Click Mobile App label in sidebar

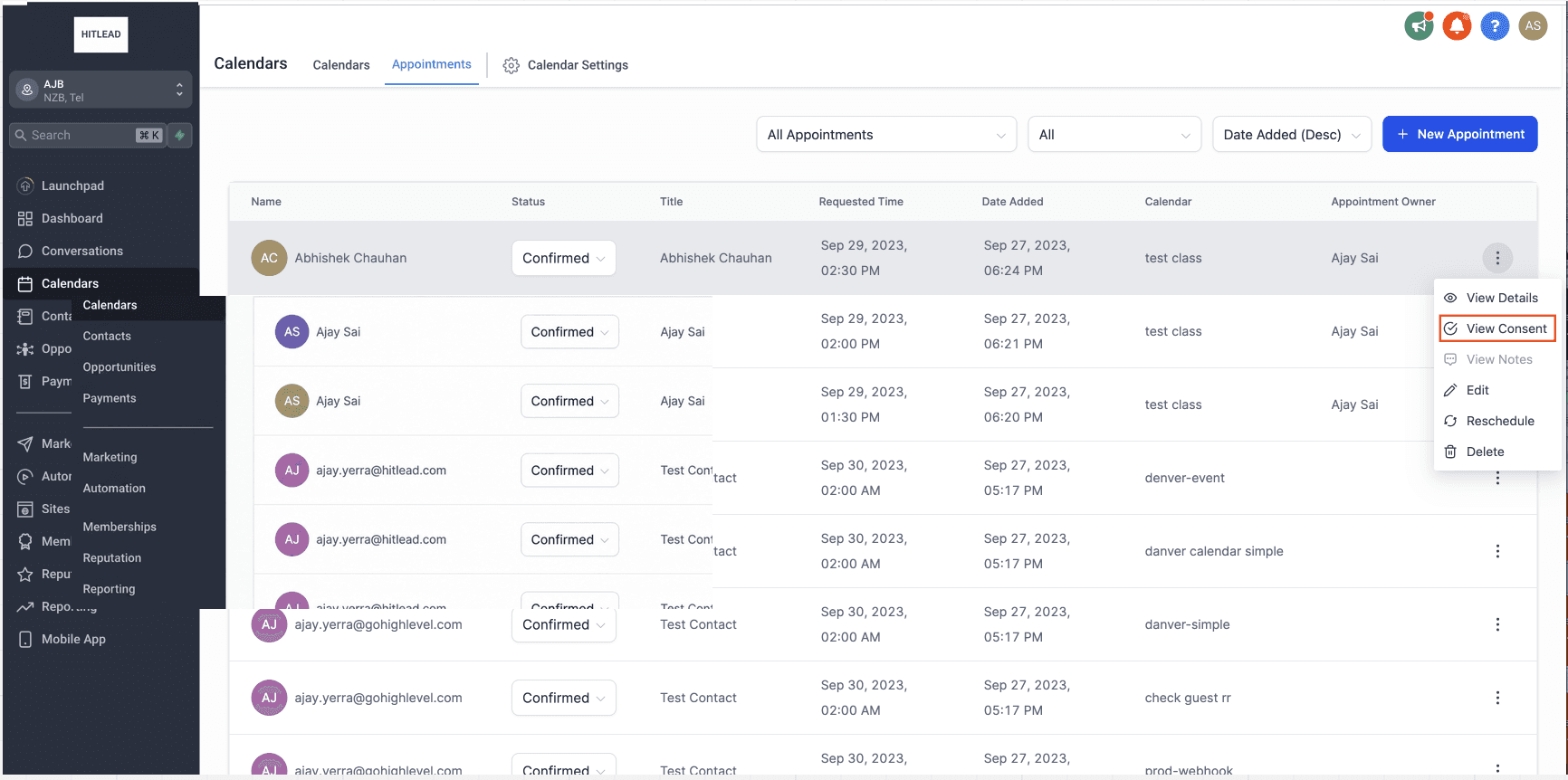click(x=73, y=639)
